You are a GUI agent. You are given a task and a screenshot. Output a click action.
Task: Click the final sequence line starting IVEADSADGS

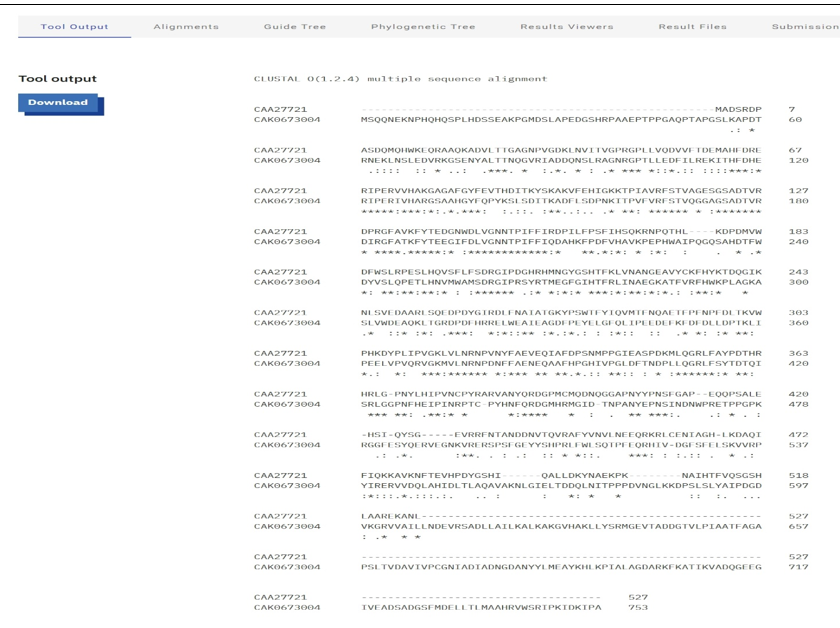pyautogui.click(x=481, y=608)
